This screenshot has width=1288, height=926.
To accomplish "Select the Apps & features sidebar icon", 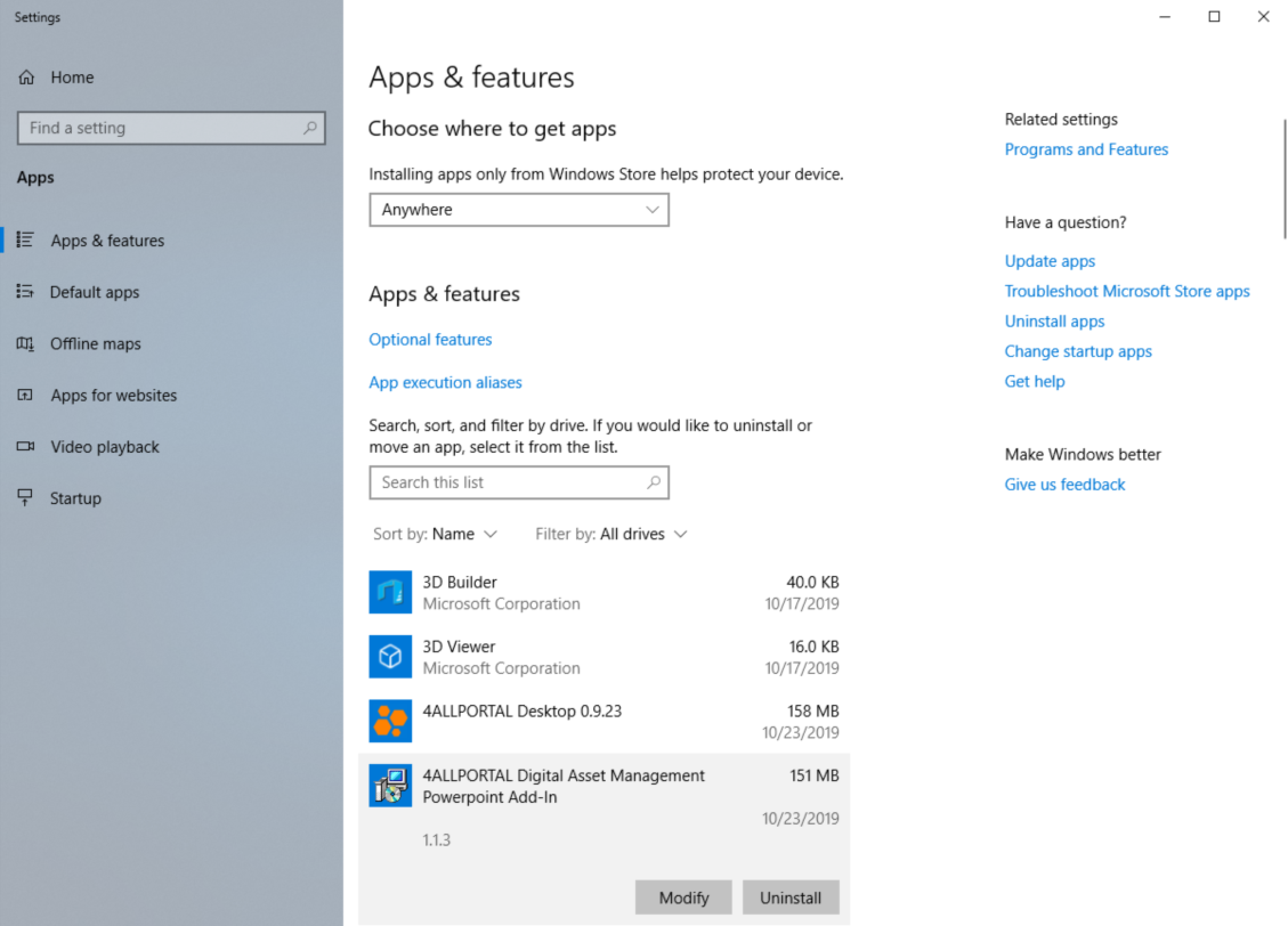I will tap(25, 239).
